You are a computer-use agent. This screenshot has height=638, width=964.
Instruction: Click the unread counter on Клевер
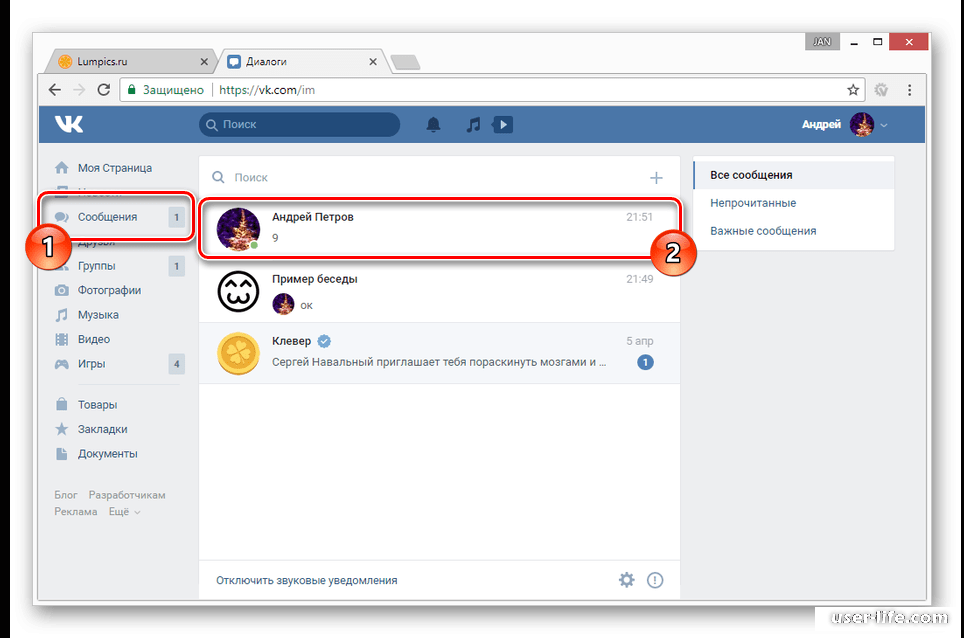(x=645, y=362)
